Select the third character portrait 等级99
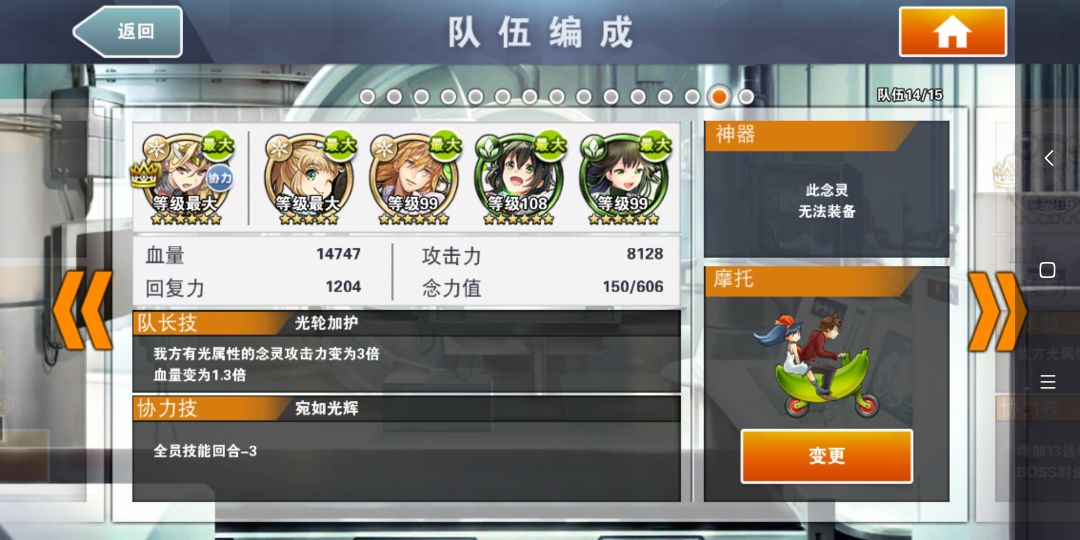The width and height of the screenshot is (1080, 540). click(x=413, y=176)
